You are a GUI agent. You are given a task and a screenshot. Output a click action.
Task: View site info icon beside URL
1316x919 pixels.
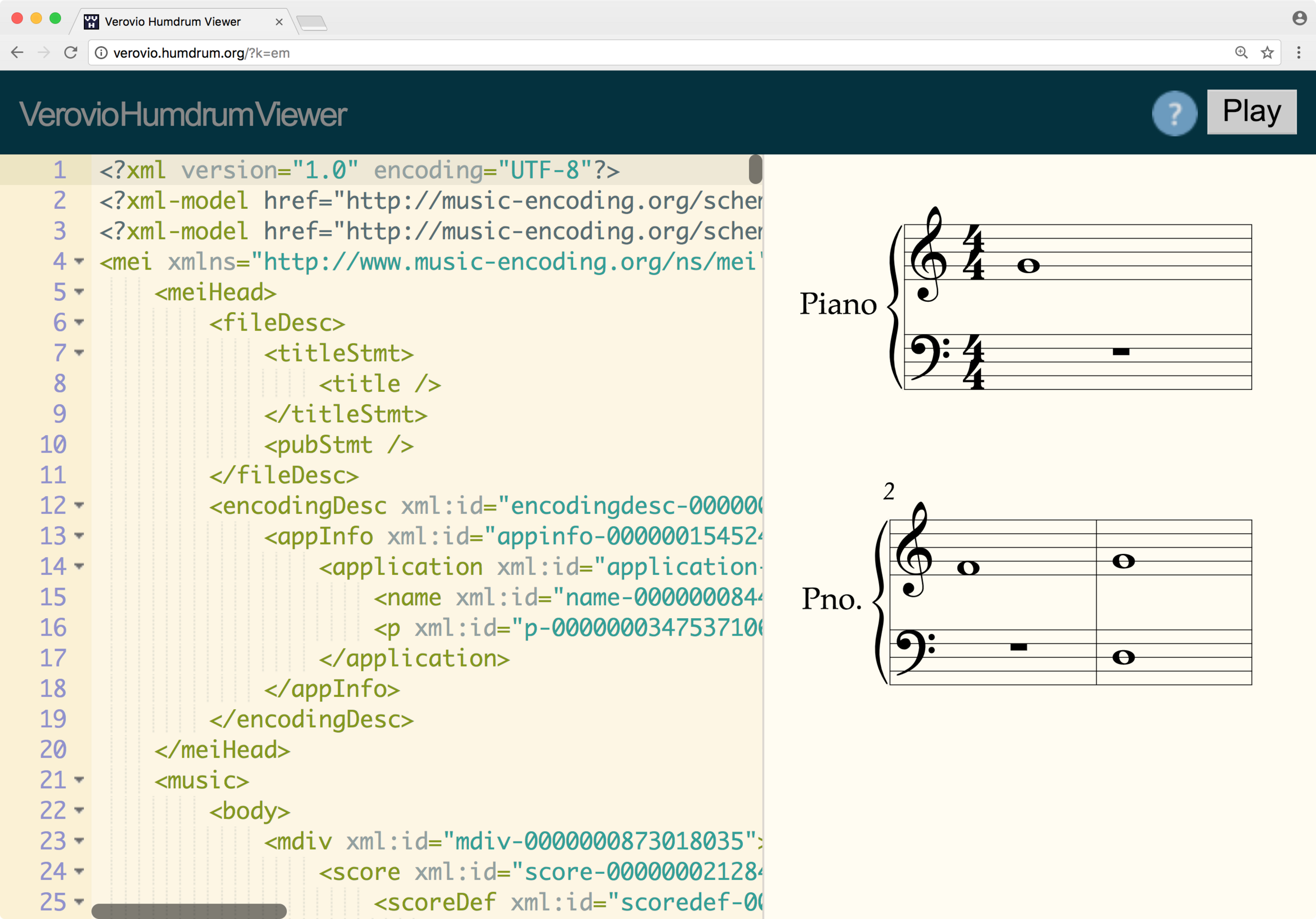101,53
